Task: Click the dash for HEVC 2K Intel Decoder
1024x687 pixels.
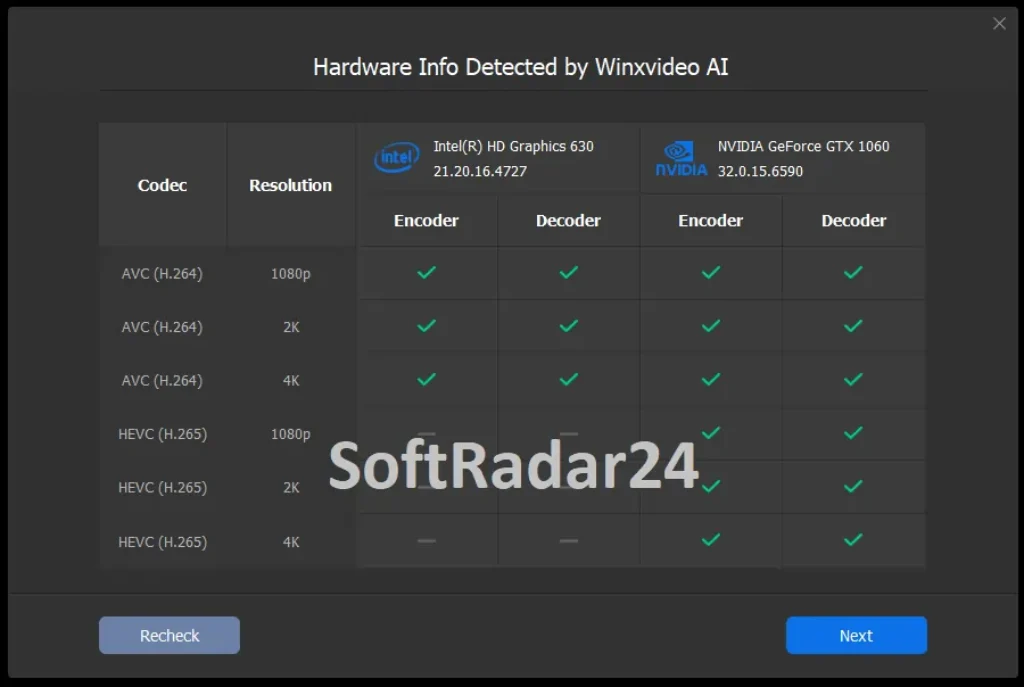Action: click(568, 487)
